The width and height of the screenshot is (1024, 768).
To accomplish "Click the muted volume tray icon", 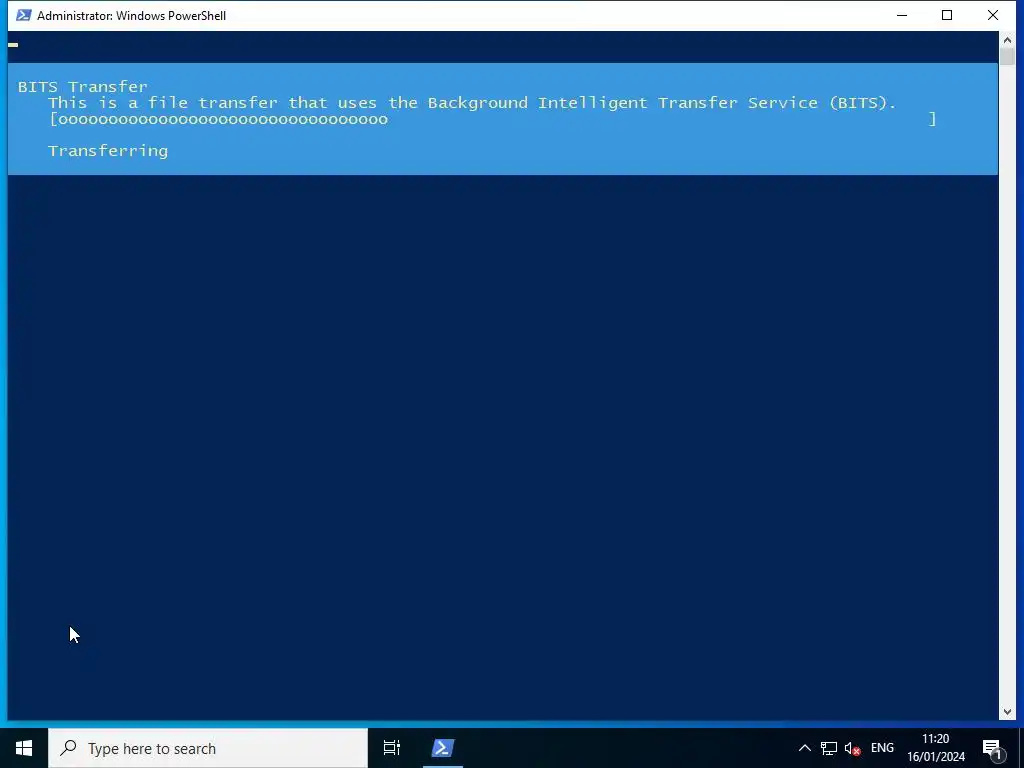I will point(852,748).
